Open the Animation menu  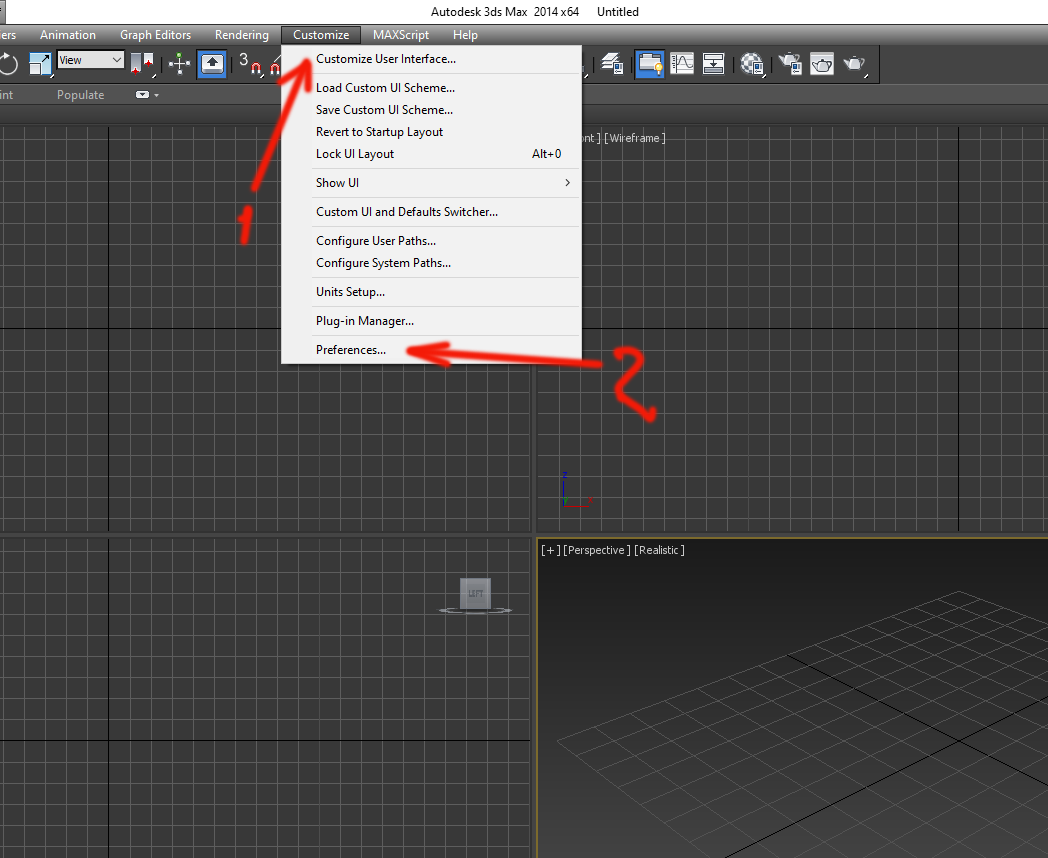pos(68,35)
